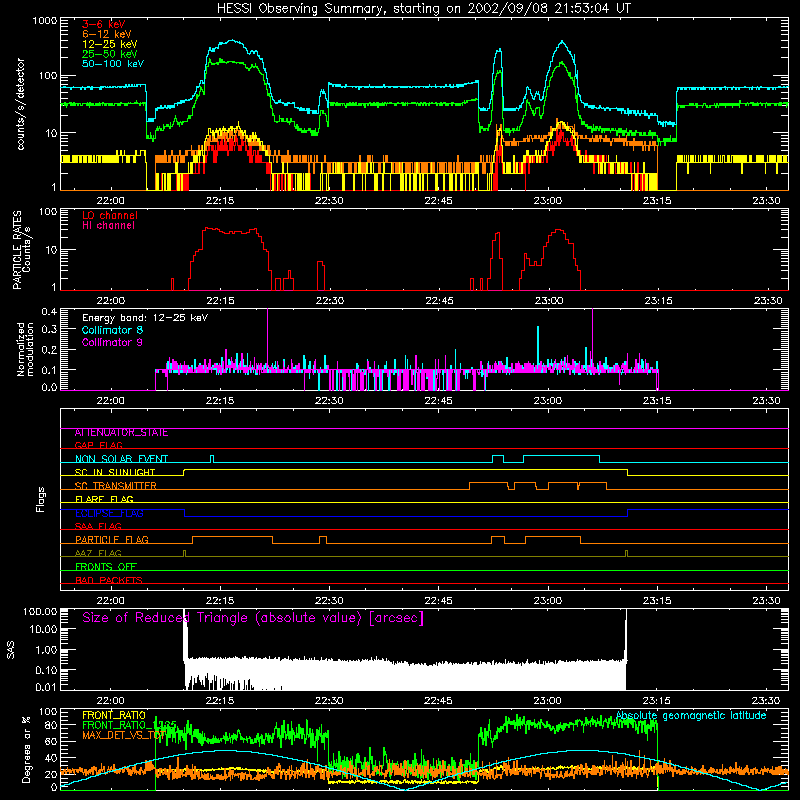Select the PARTICLE_FLAG label
Screen dimensions: 800x800
click(x=112, y=540)
